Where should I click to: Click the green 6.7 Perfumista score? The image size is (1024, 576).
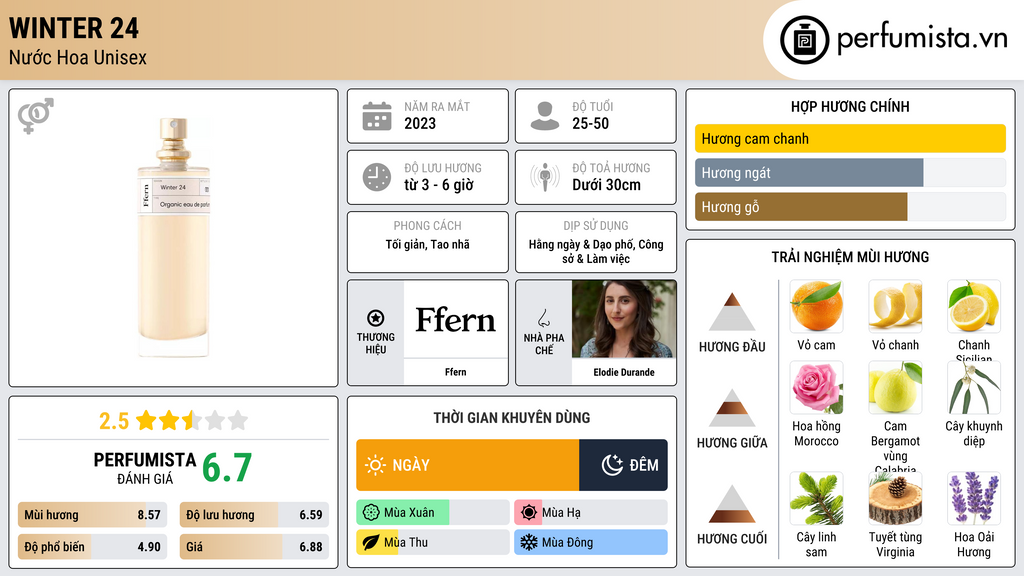tap(227, 468)
